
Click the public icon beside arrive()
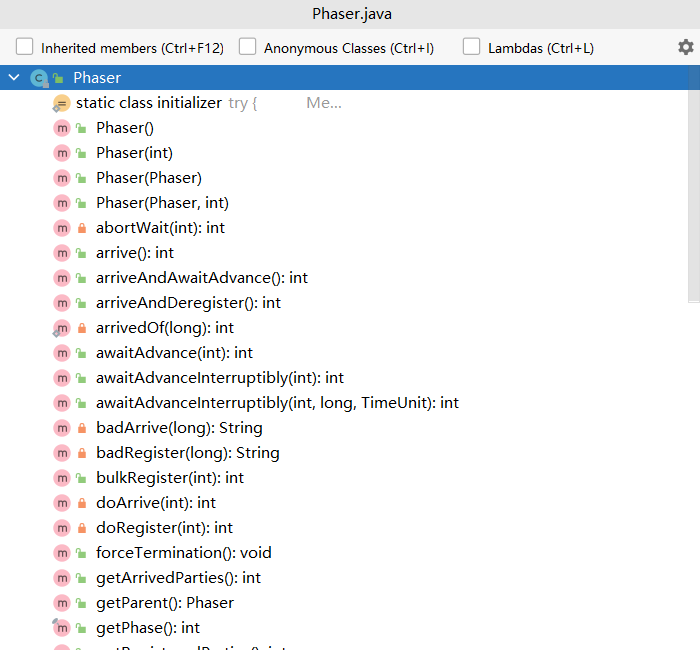pos(81,253)
